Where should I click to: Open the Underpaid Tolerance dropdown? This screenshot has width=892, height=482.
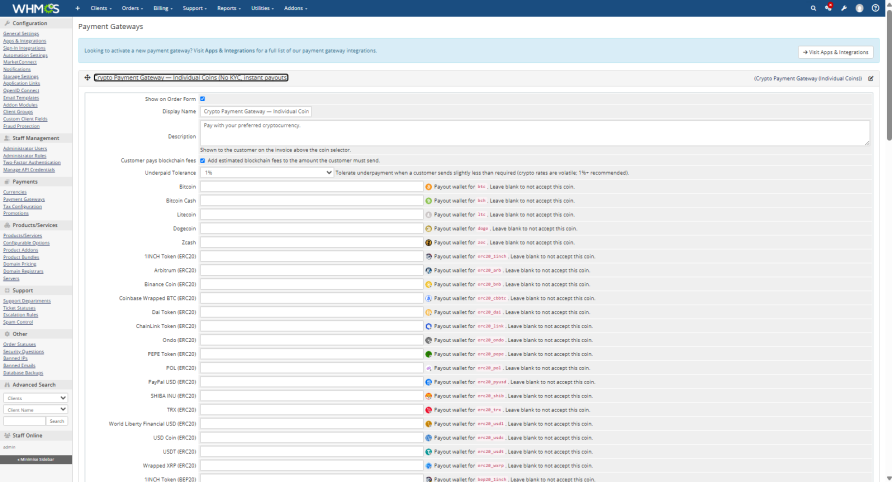pos(267,172)
